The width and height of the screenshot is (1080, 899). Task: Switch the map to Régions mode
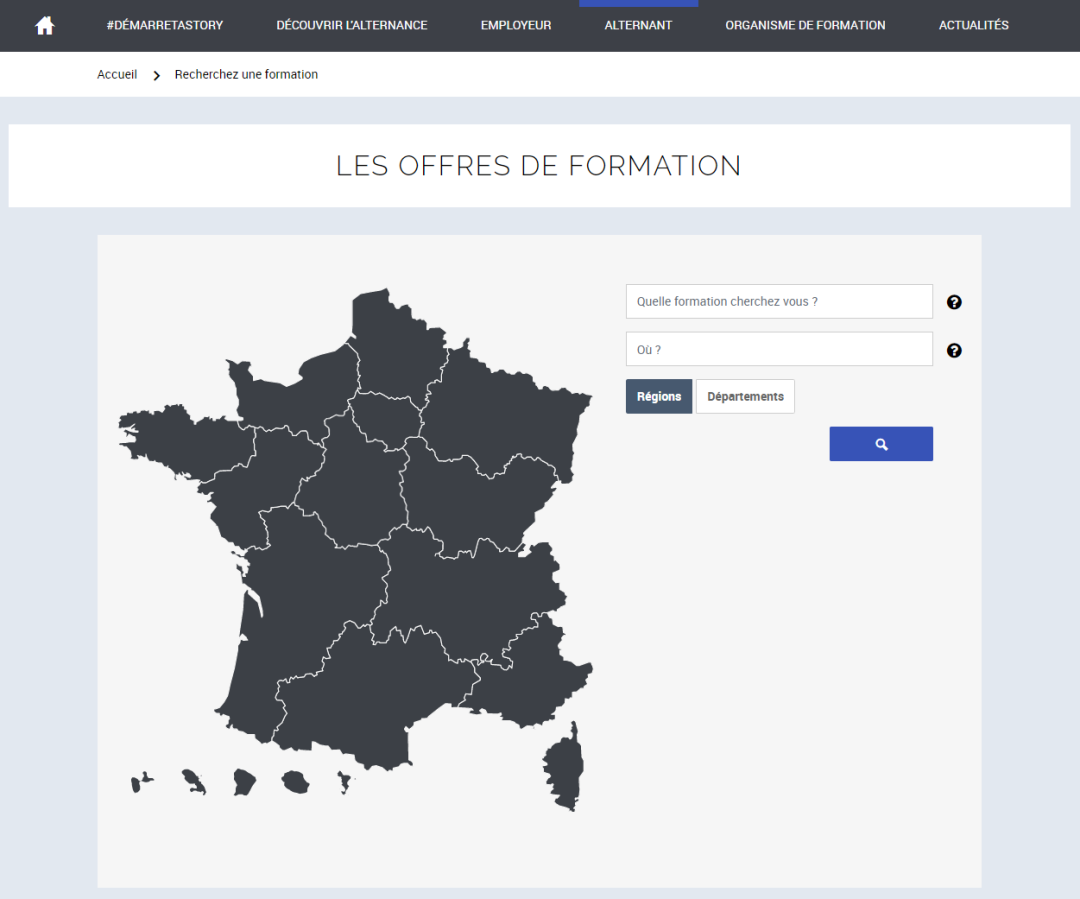tap(659, 397)
